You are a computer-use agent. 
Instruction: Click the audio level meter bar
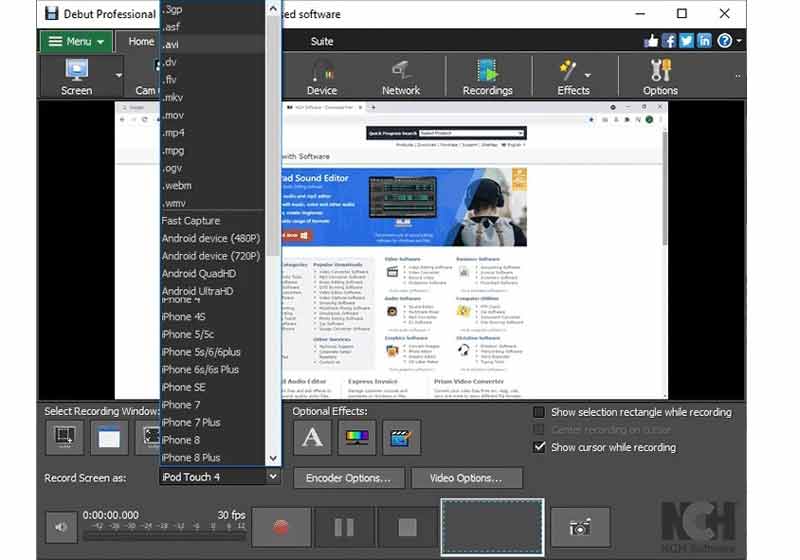[x=165, y=536]
